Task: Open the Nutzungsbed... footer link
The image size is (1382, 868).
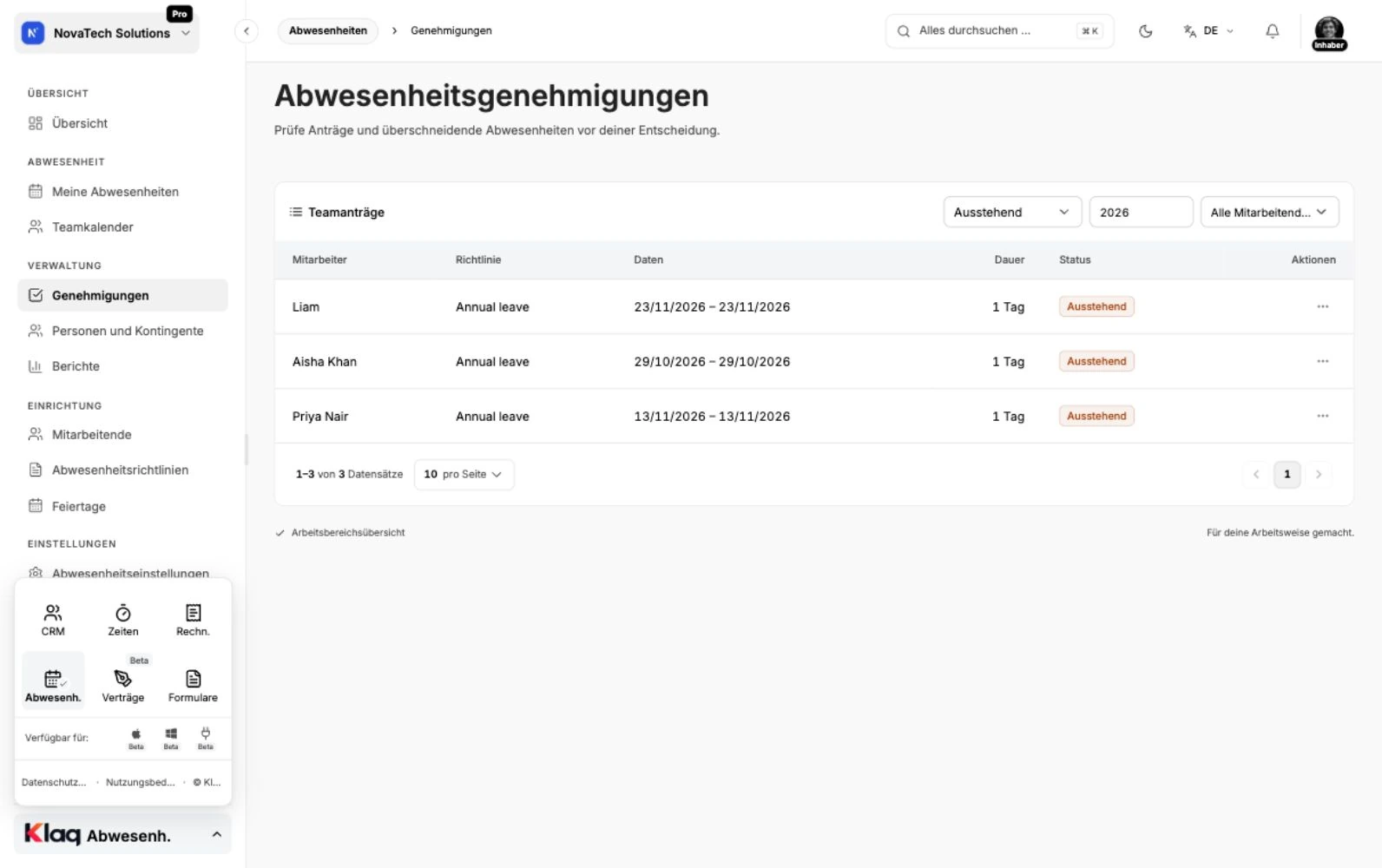Action: tap(140, 782)
